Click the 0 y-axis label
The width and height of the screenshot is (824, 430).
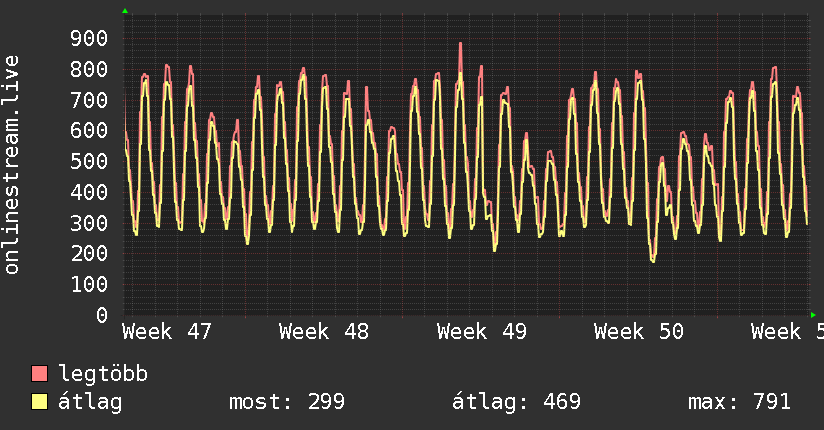coord(102,315)
